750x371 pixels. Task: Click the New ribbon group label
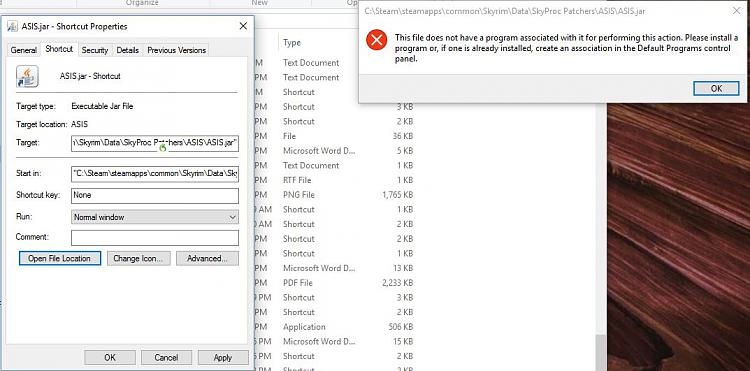(x=260, y=3)
